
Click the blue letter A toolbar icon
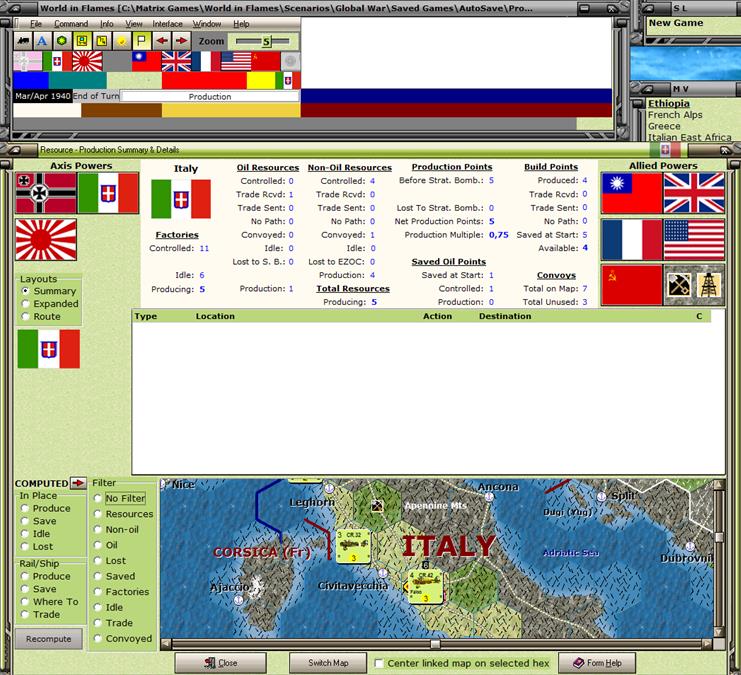point(42,41)
